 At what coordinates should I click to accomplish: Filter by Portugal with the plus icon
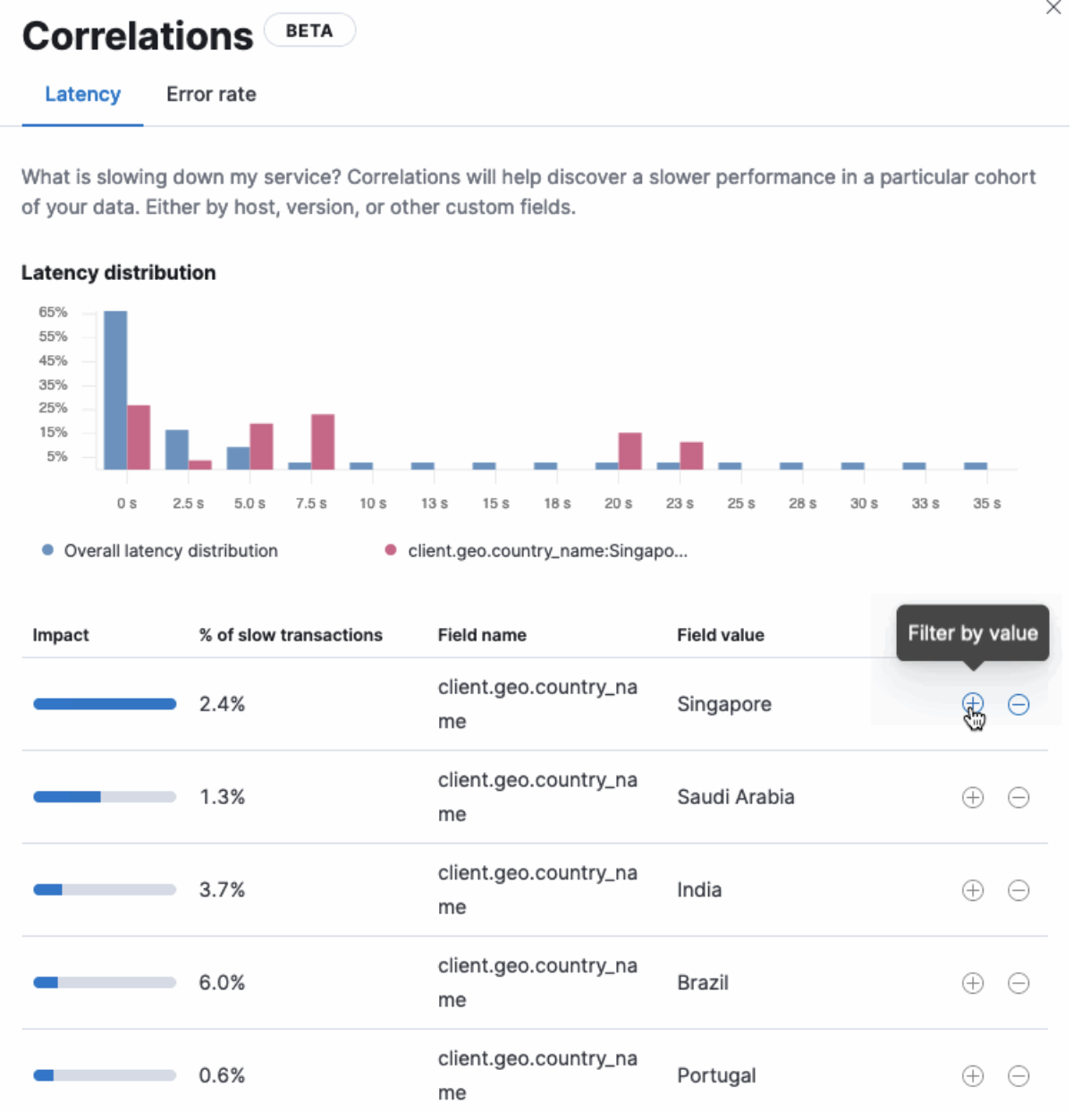pos(972,1076)
